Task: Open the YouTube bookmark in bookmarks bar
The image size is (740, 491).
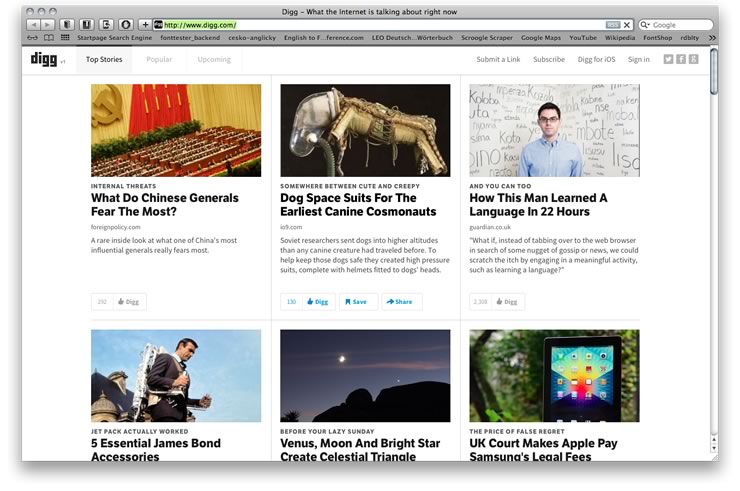Action: tap(583, 37)
